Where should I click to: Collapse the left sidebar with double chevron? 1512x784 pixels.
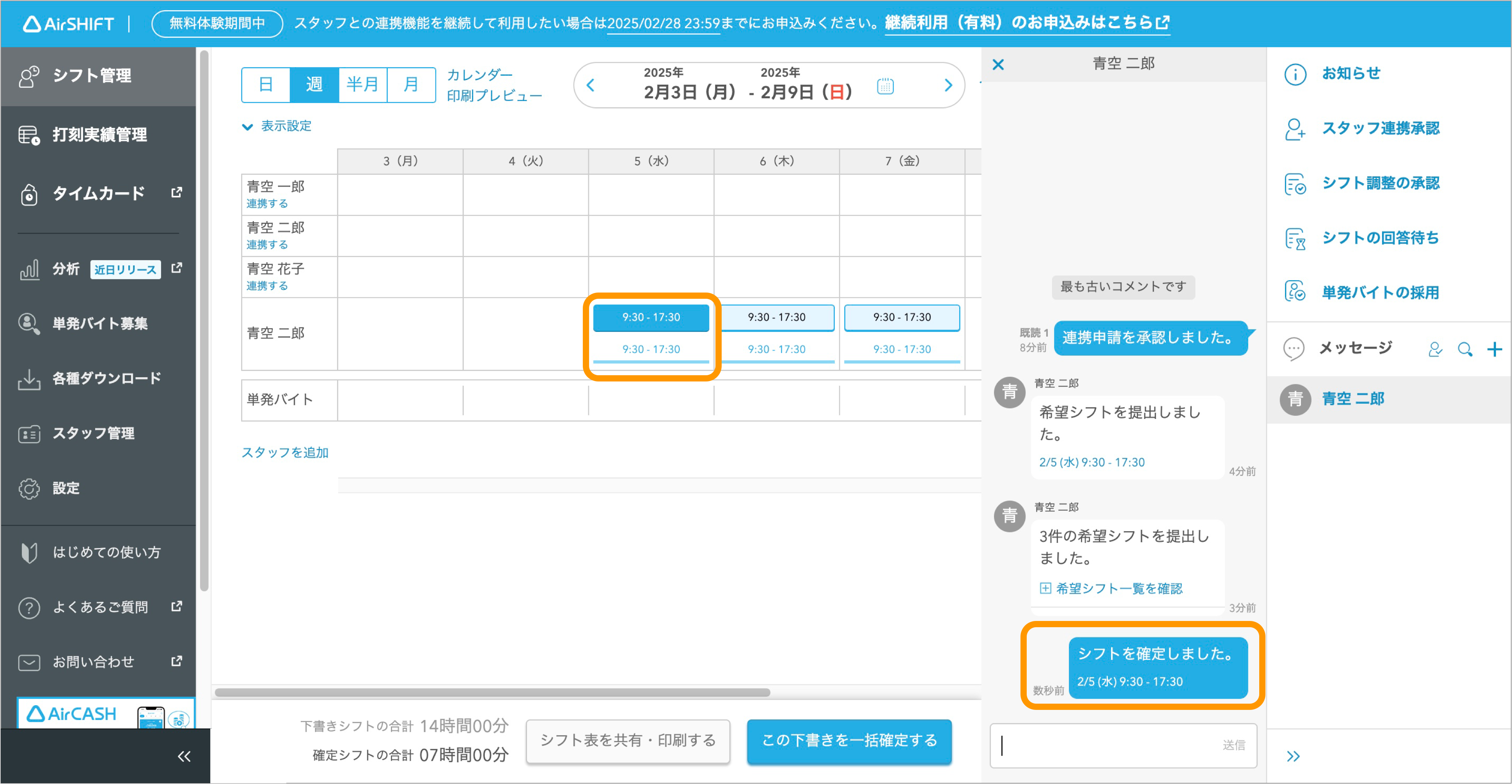coord(184,756)
